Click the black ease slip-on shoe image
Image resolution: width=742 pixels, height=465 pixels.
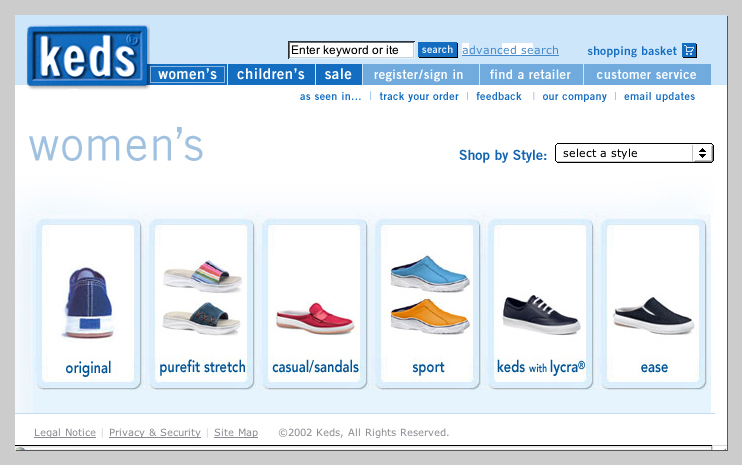pyautogui.click(x=654, y=316)
